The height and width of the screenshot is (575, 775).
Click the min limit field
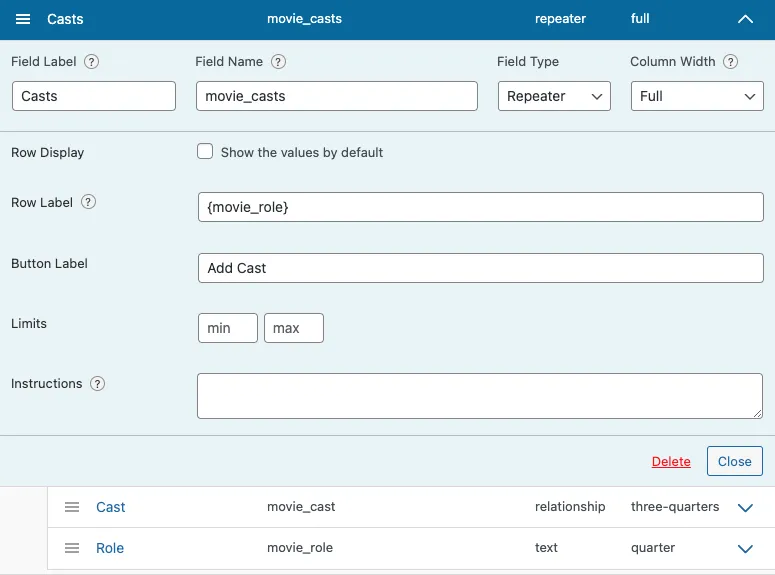pyautogui.click(x=228, y=328)
